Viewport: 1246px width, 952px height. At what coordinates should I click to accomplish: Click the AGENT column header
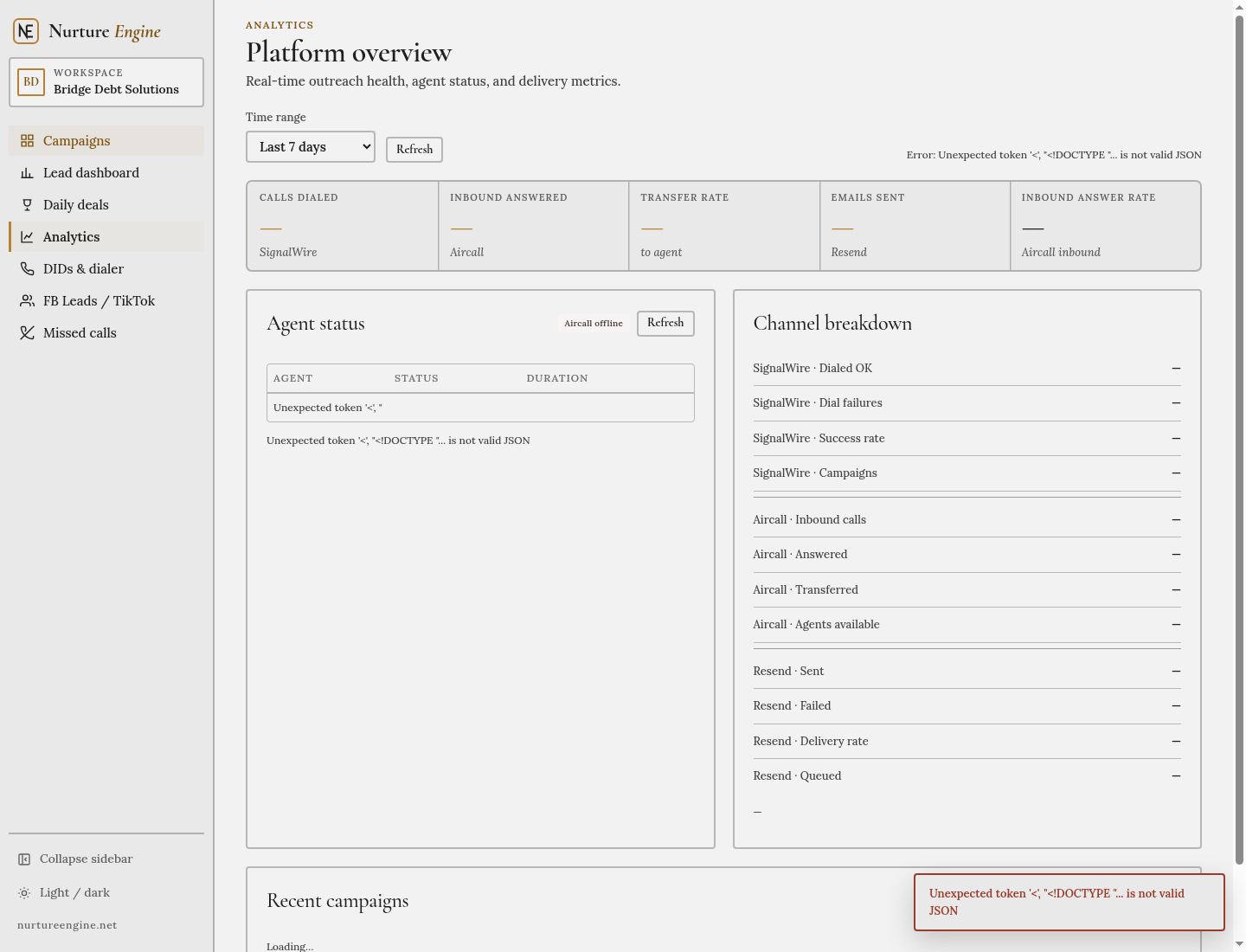pos(293,379)
